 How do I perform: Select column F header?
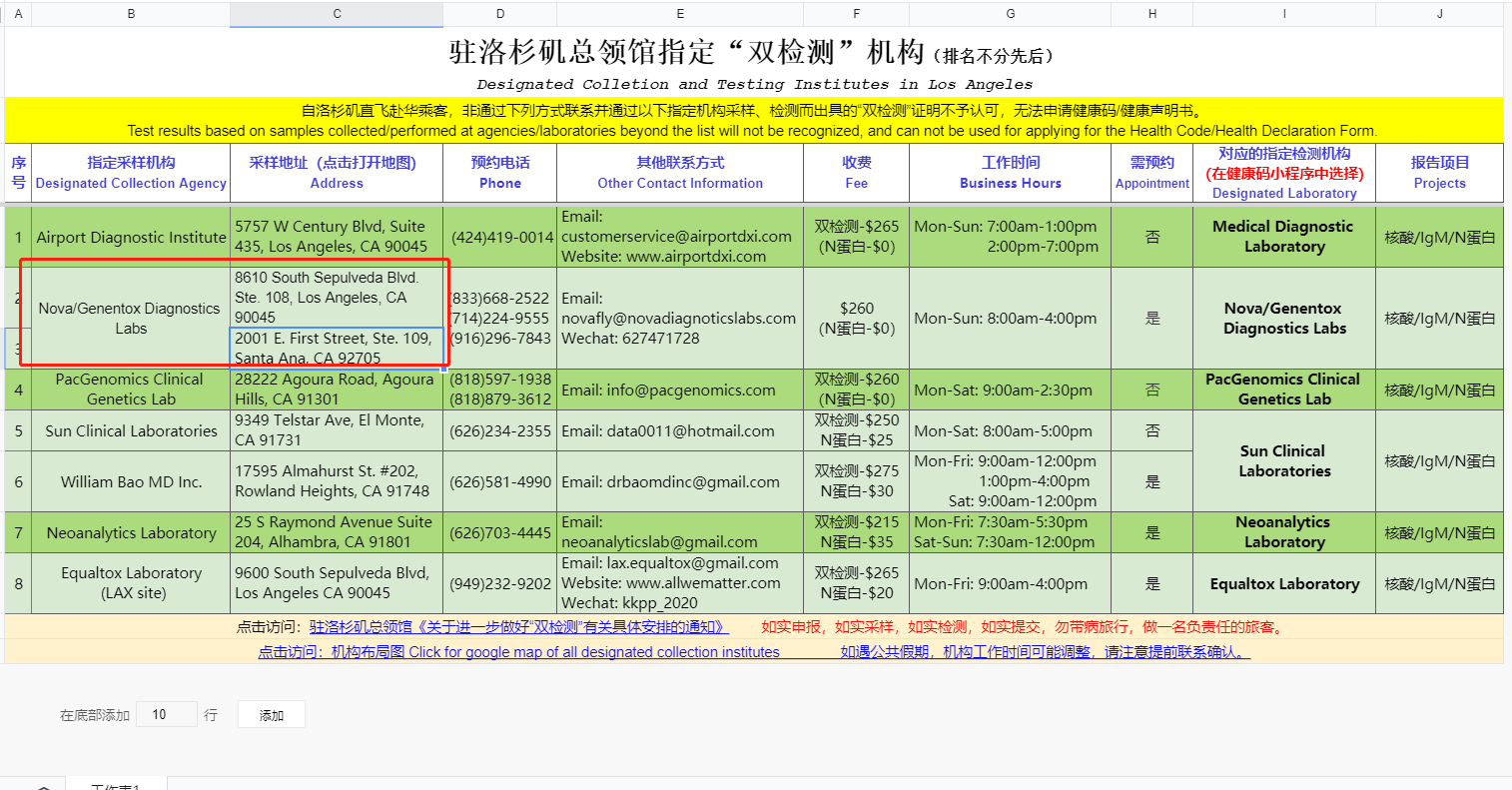(856, 14)
